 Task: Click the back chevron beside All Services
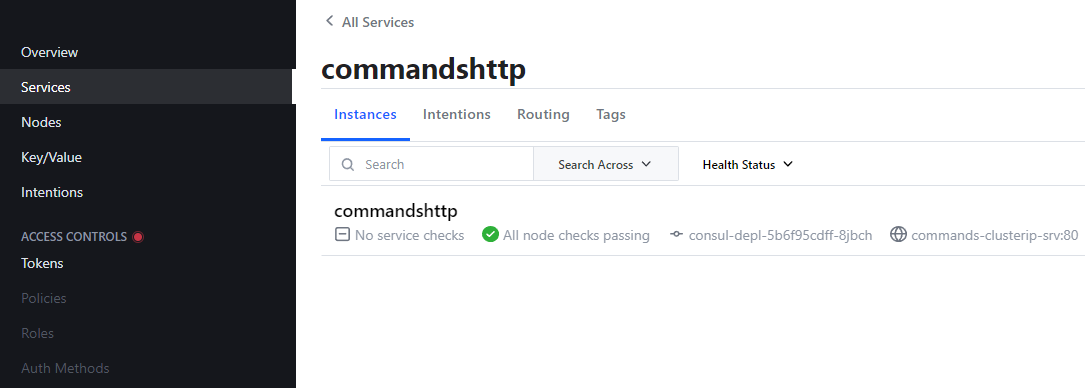(329, 21)
